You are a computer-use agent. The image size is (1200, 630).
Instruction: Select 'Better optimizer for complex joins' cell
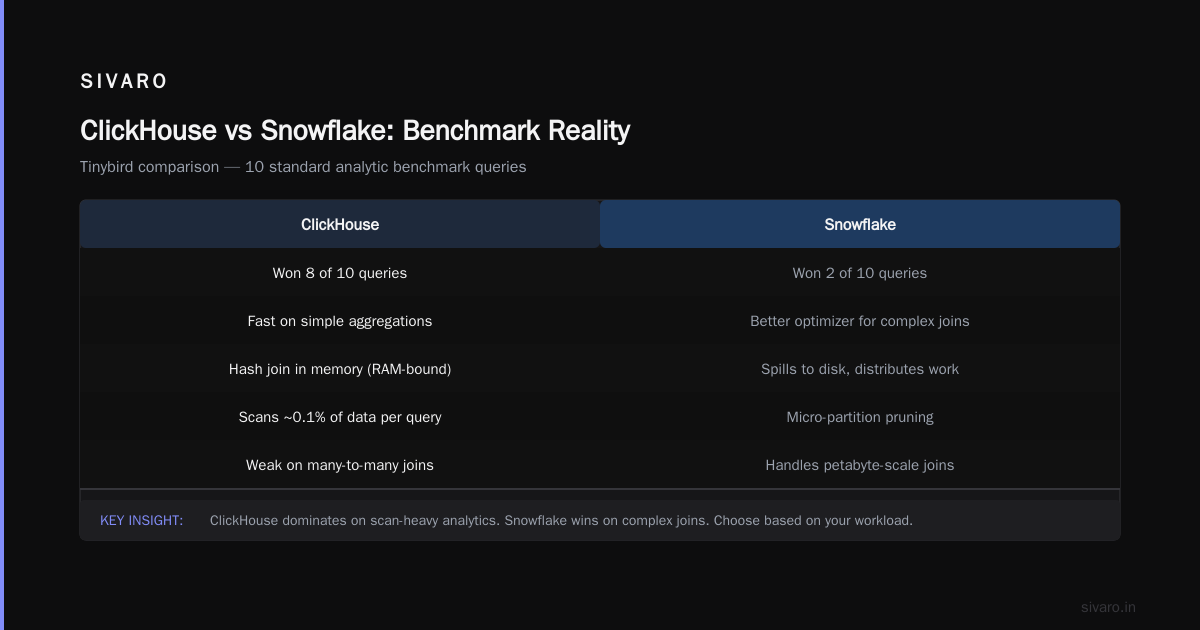(x=860, y=321)
